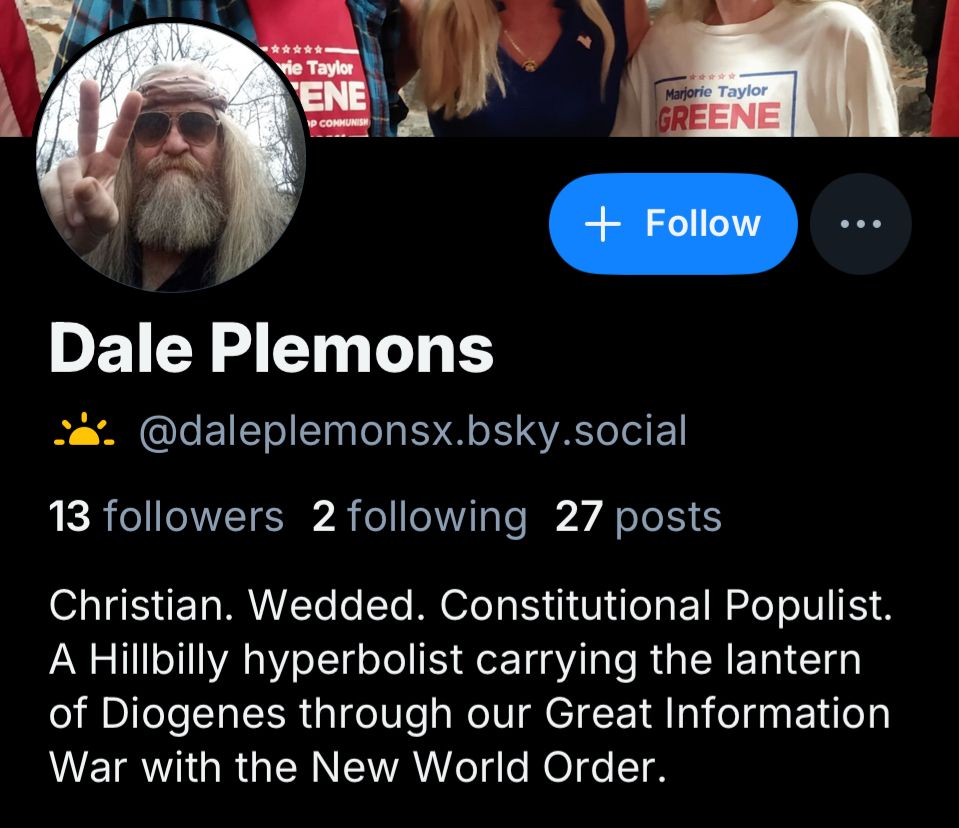Select the @daleplemonsx.bsky.social handle
Viewport: 959px width, 828px height.
coord(413,431)
